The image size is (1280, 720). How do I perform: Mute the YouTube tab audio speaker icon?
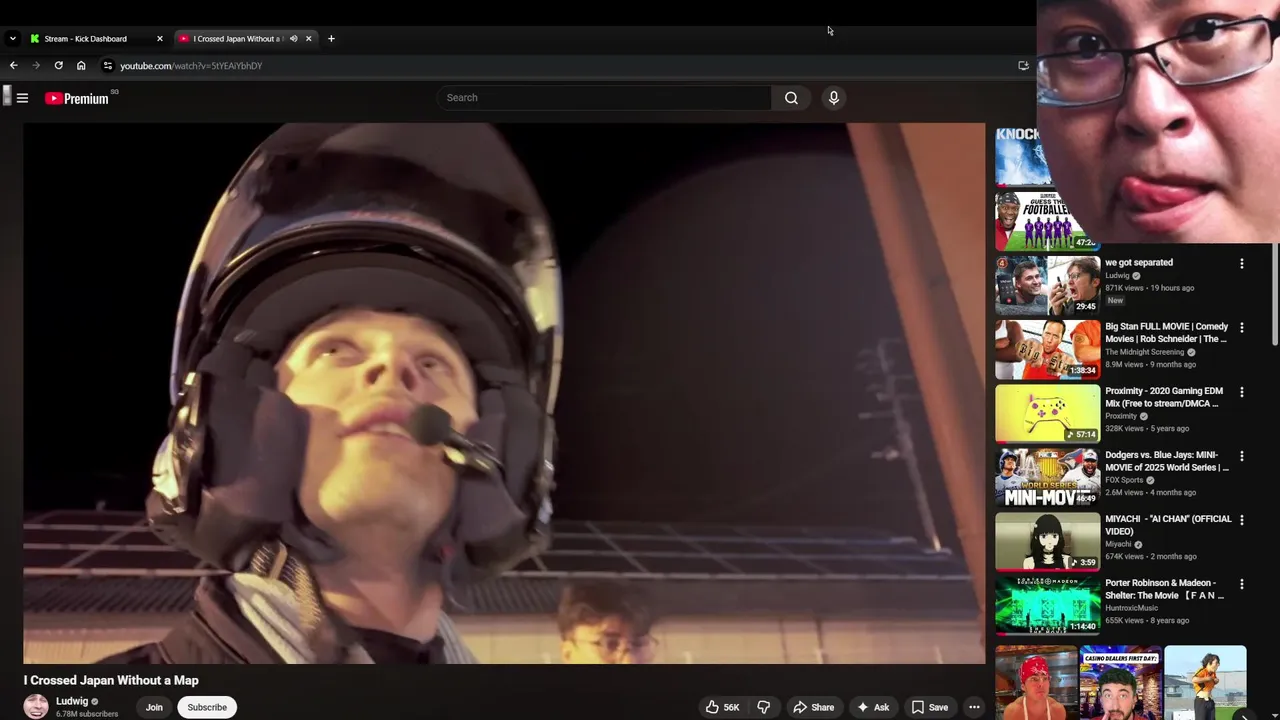coord(293,39)
